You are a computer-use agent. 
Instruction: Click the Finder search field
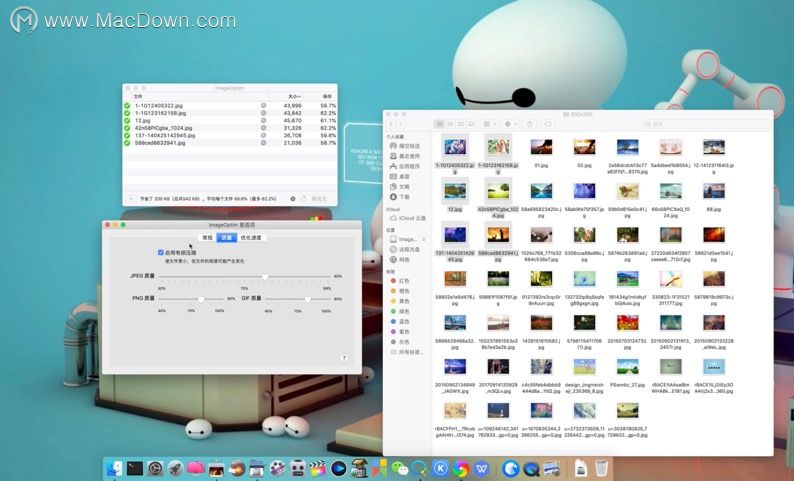coord(705,124)
